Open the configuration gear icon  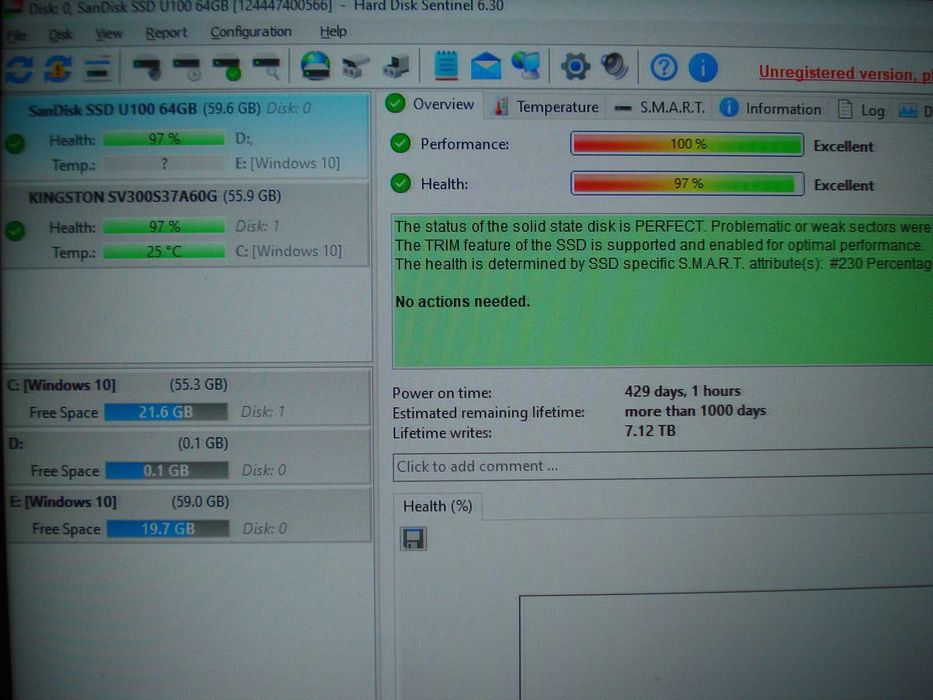point(575,66)
